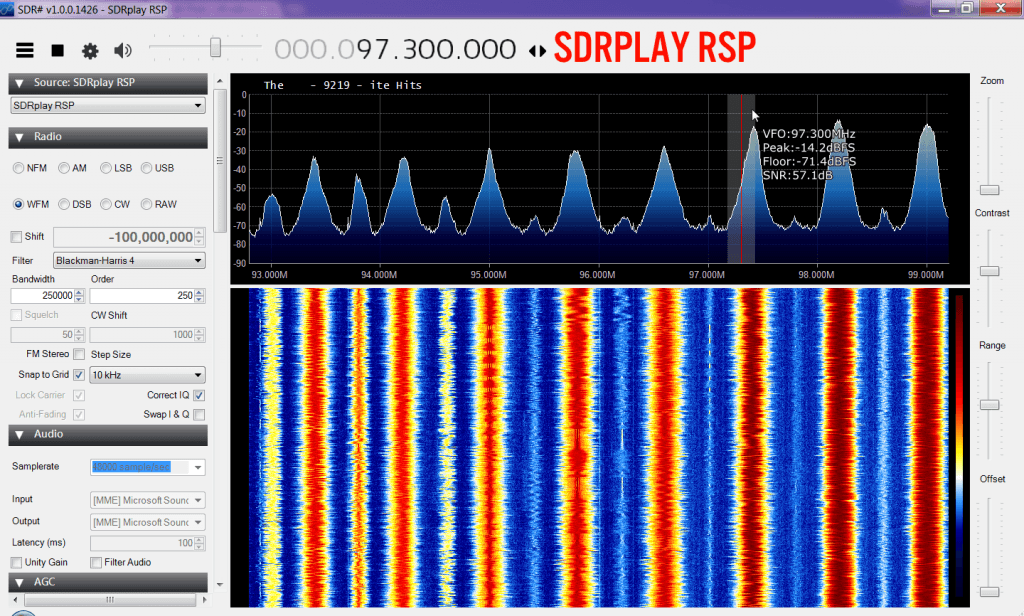Screen dimensions: 1024x616
Task: Open the SDRplay RSP source dropdown
Action: [x=108, y=105]
